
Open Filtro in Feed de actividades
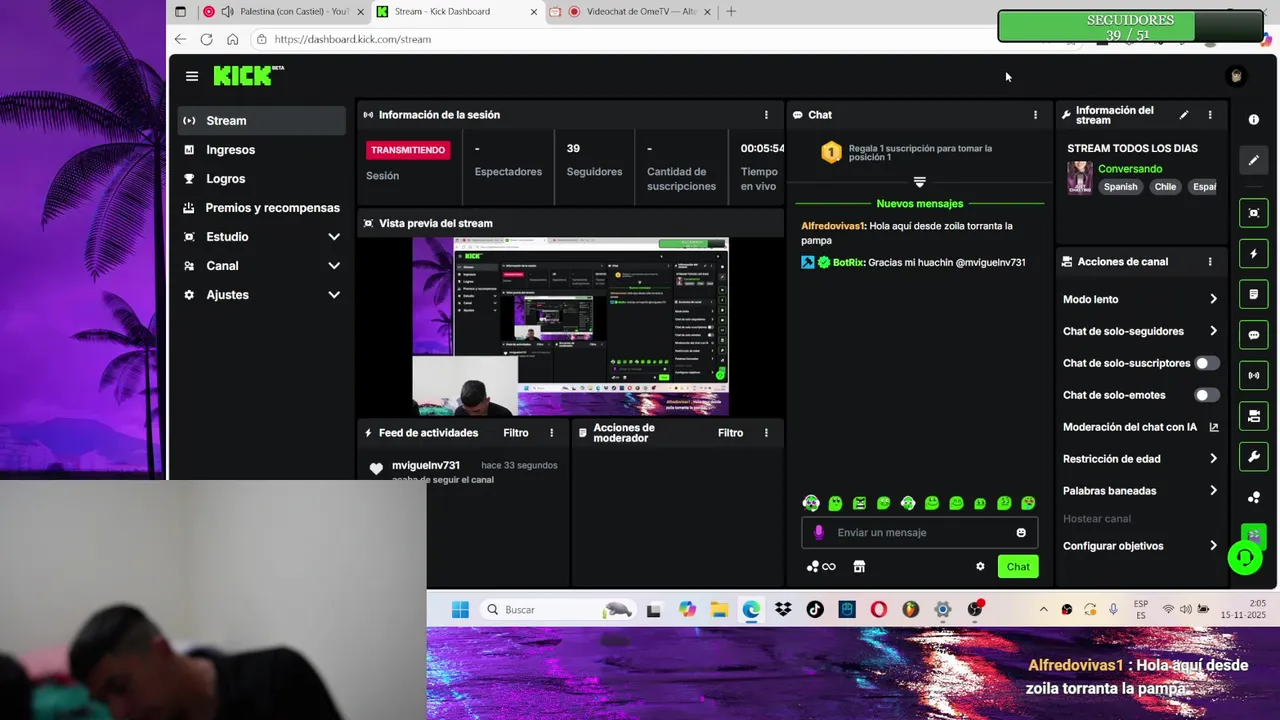pos(516,433)
